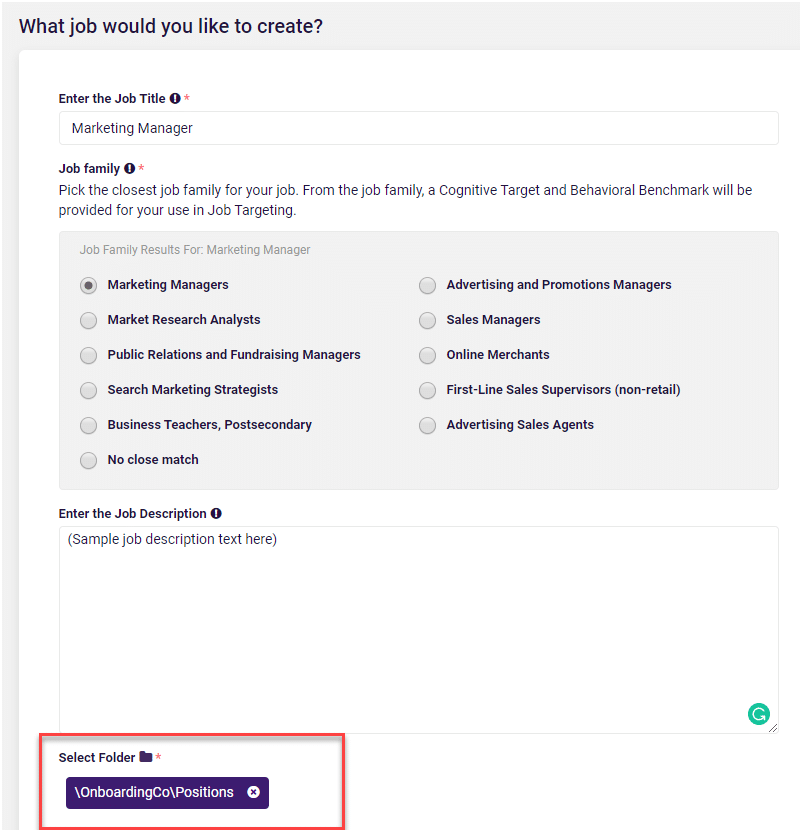Select Search Marketing Strategists option
This screenshot has height=832, width=802.
coord(89,391)
